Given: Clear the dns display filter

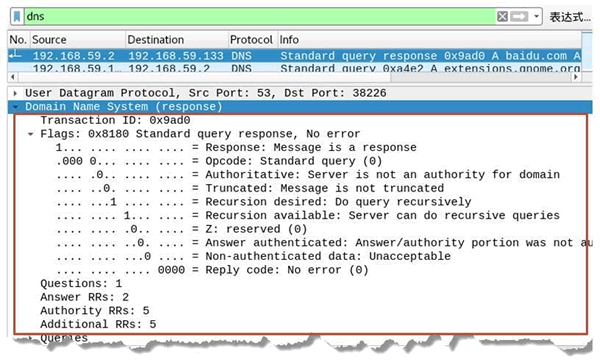Looking at the screenshot, I should click(x=502, y=16).
